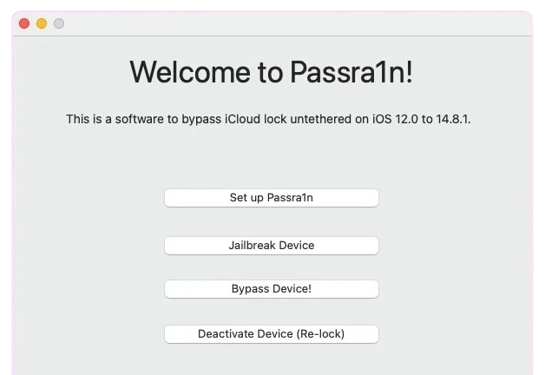Minimize the window using the yellow button
This screenshot has width=546, height=375.
(x=41, y=23)
